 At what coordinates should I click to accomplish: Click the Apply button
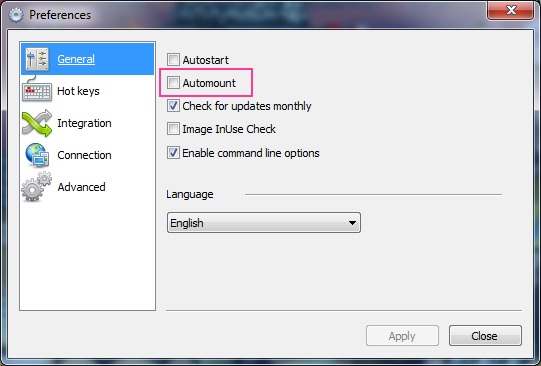(x=402, y=336)
